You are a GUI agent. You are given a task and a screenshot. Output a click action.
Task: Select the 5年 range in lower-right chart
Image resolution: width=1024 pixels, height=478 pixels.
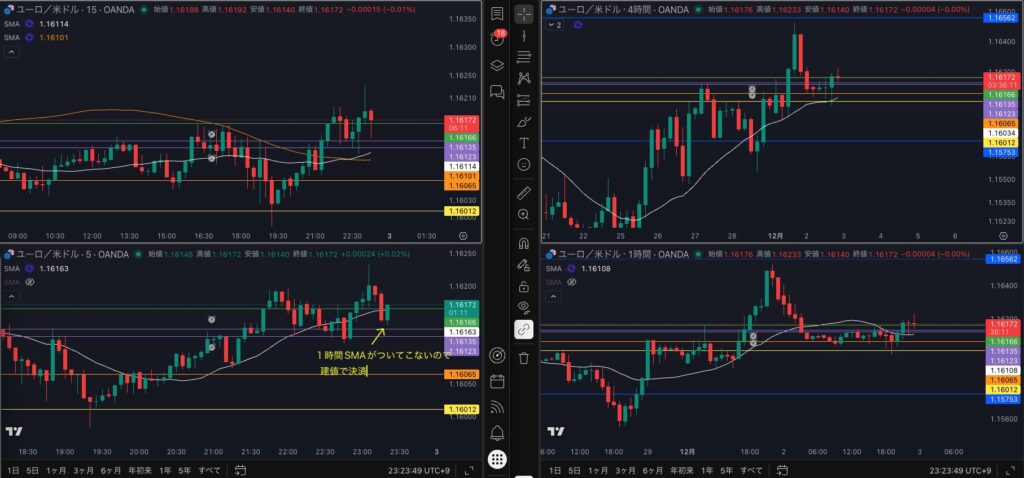(723, 470)
